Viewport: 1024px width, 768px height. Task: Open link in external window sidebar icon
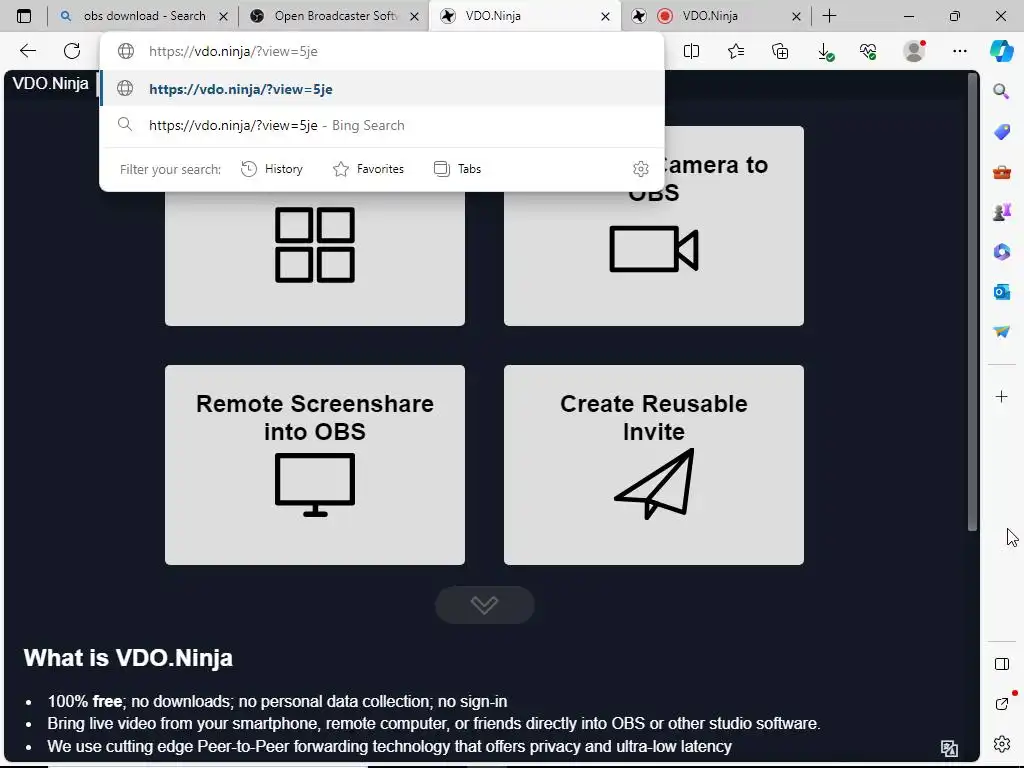1002,703
